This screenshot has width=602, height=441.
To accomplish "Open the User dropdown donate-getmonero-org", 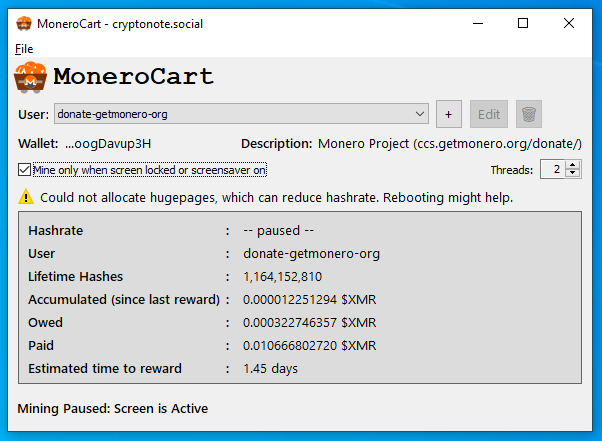I will [x=241, y=114].
